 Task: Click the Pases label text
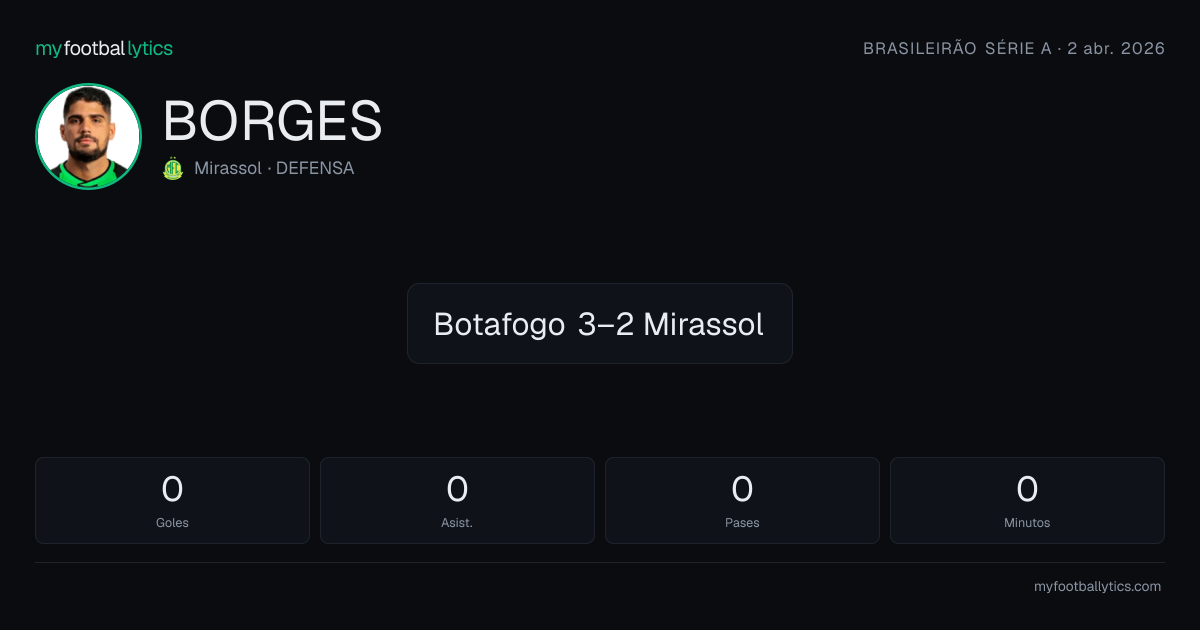pyautogui.click(x=742, y=522)
